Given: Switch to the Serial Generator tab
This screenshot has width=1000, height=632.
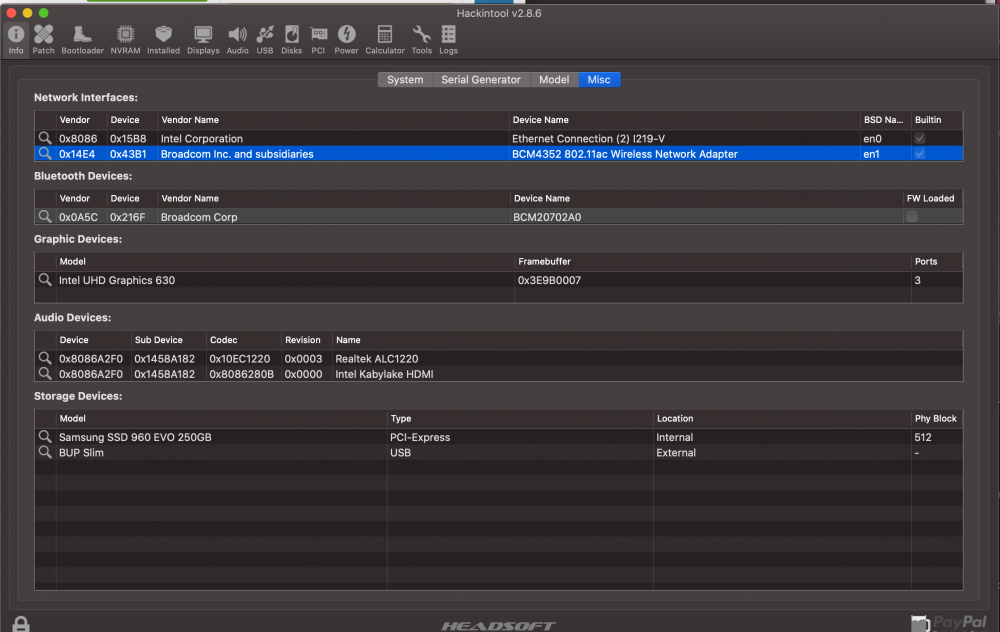Looking at the screenshot, I should pos(481,80).
